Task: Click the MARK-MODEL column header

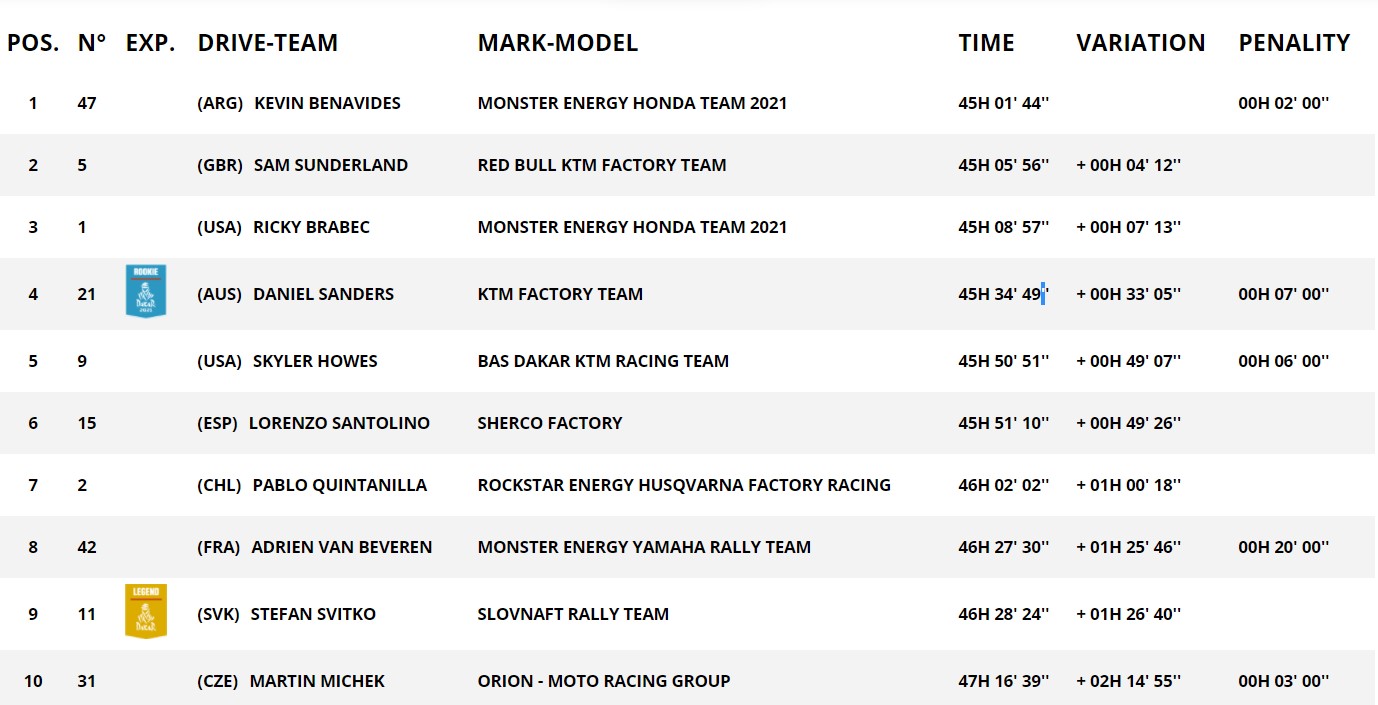Action: (x=558, y=43)
